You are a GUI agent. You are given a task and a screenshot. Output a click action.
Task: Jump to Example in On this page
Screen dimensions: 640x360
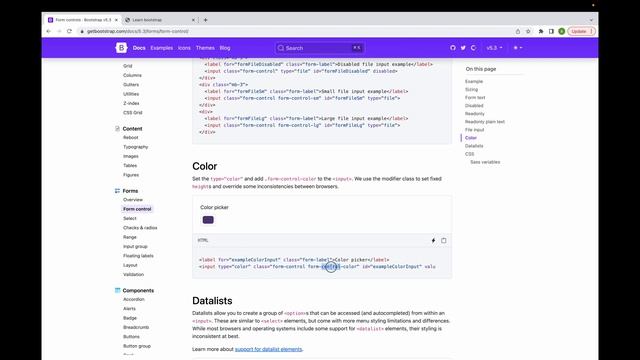pyautogui.click(x=474, y=81)
